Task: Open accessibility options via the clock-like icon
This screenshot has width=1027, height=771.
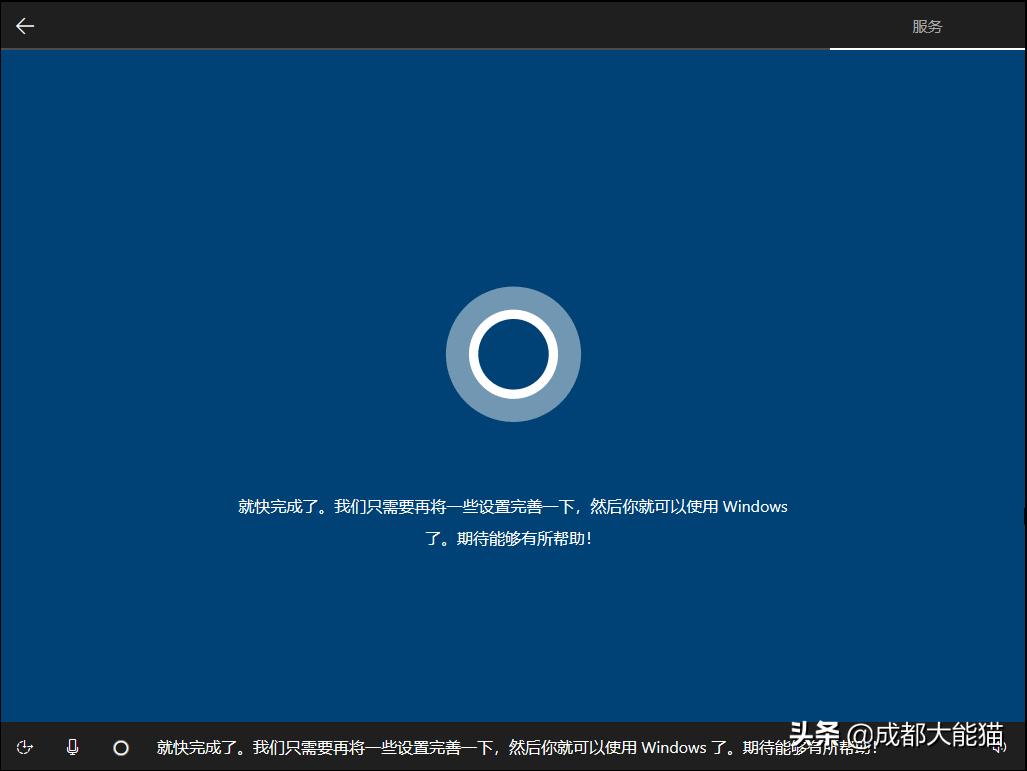Action: (24, 747)
